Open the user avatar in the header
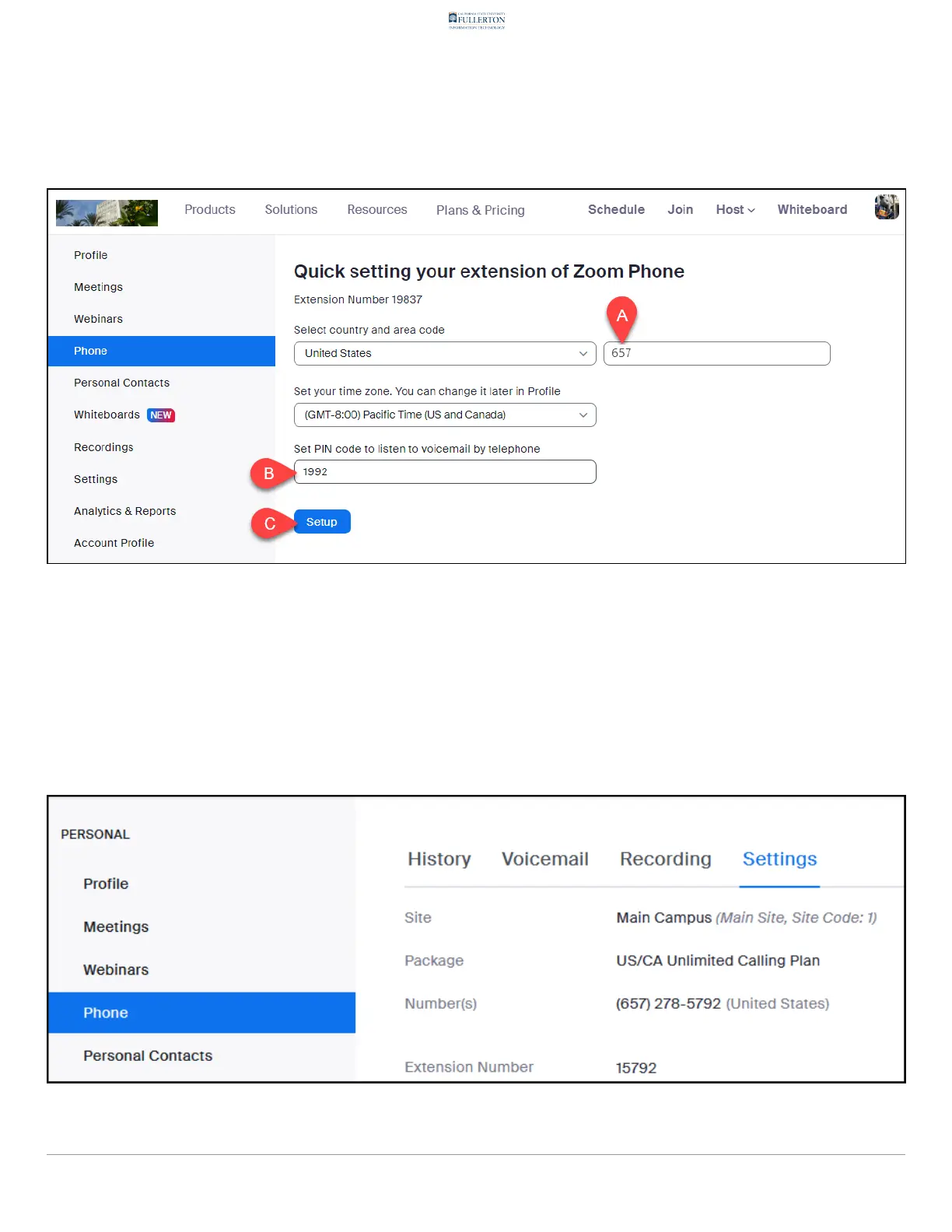The width and height of the screenshot is (952, 1232). pos(887,208)
